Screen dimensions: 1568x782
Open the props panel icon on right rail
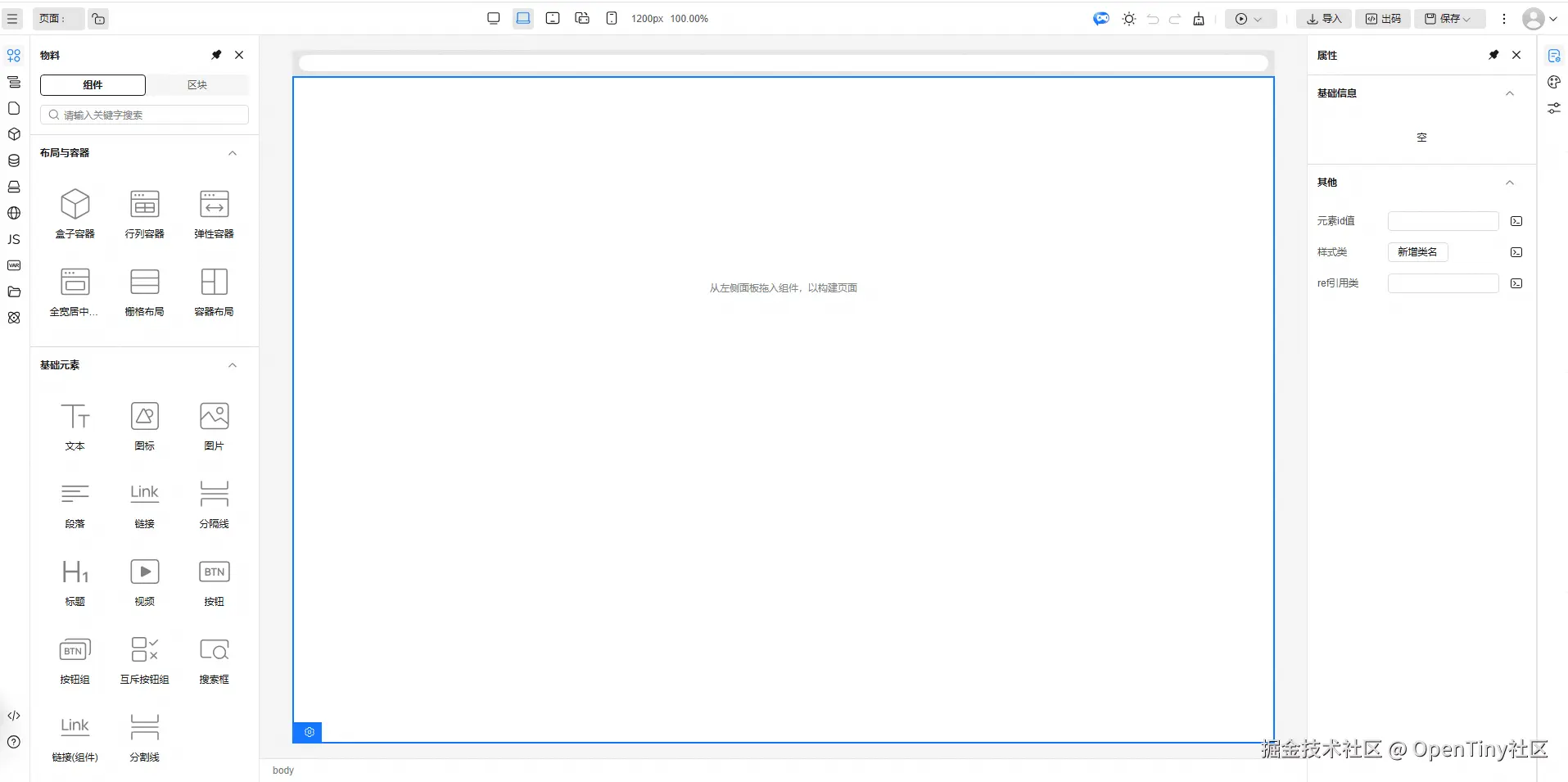pos(1554,56)
